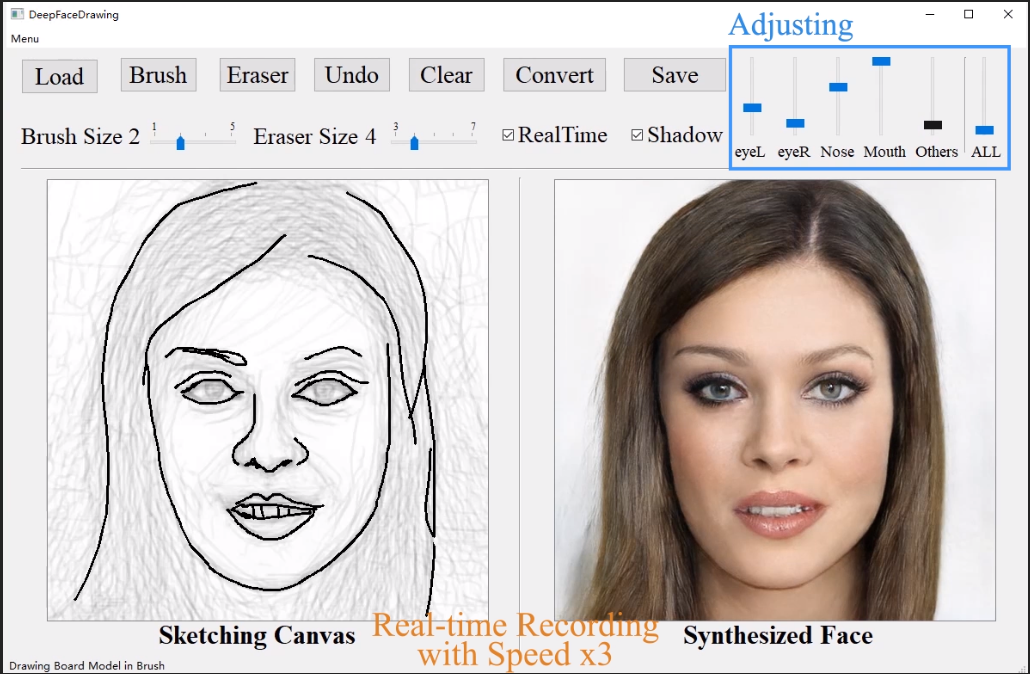Disable the Shadow checkbox
Screen dimensions: 1030x674
point(637,135)
